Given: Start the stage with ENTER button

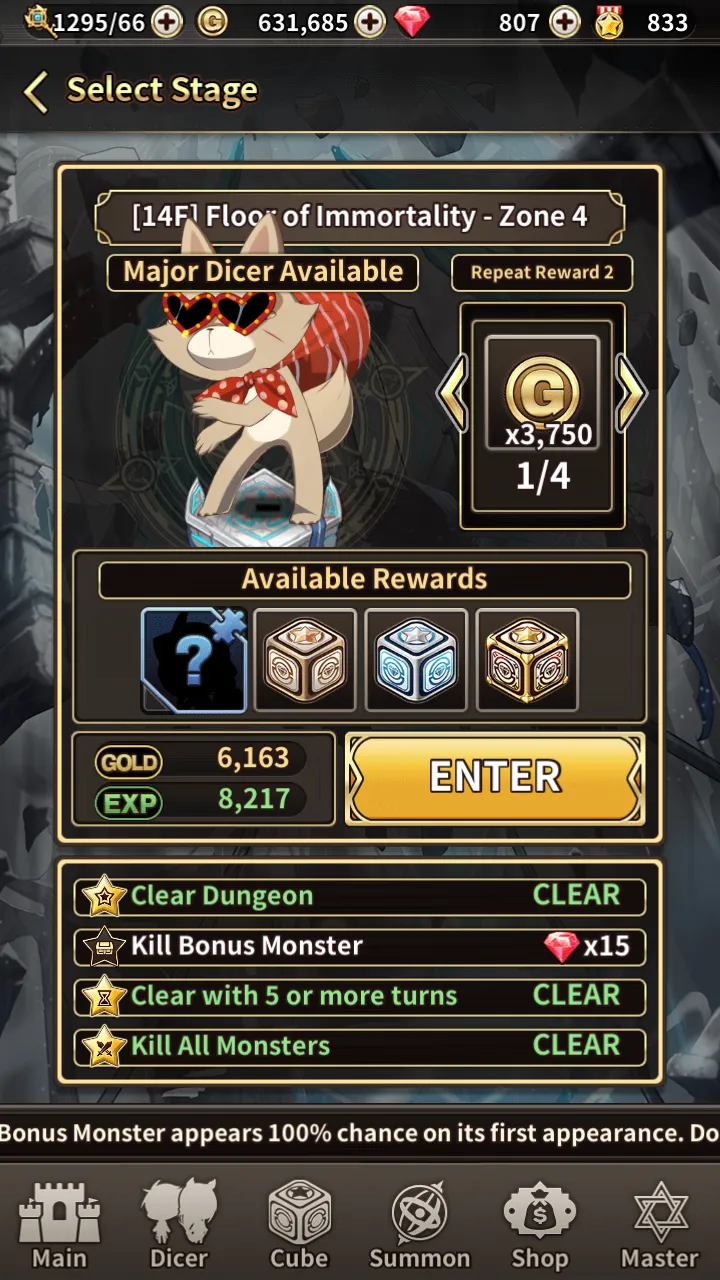Looking at the screenshot, I should coord(495,778).
